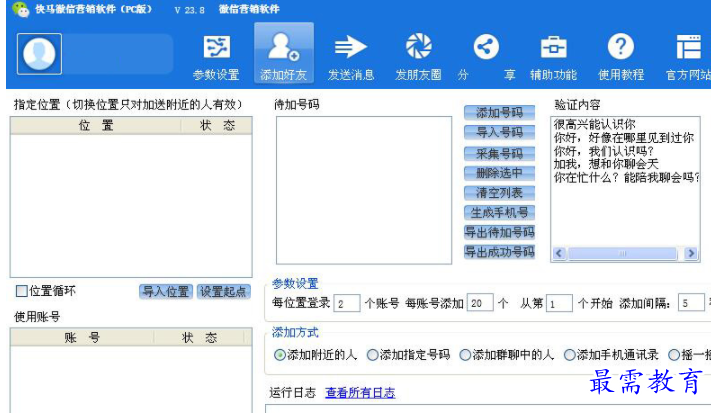Click 添加号码 button
The width and height of the screenshot is (711, 413).
(499, 112)
